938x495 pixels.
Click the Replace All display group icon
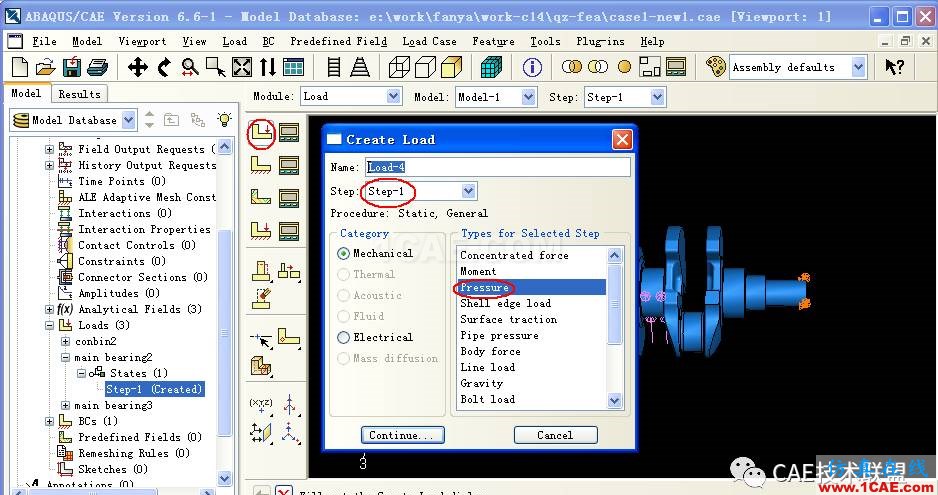[x=572, y=67]
